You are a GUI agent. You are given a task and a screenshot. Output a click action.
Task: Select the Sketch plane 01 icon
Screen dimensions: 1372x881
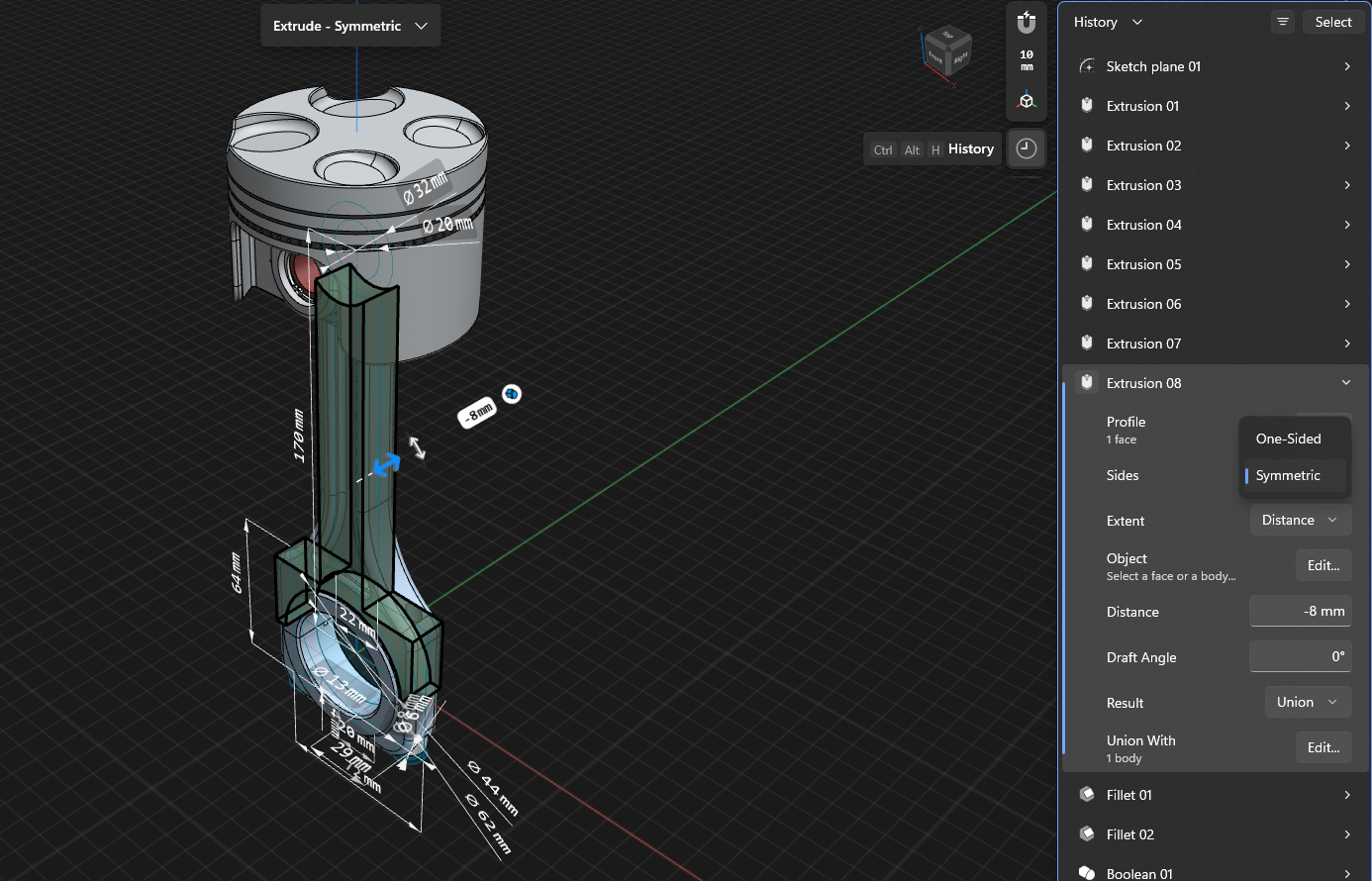[x=1086, y=65]
